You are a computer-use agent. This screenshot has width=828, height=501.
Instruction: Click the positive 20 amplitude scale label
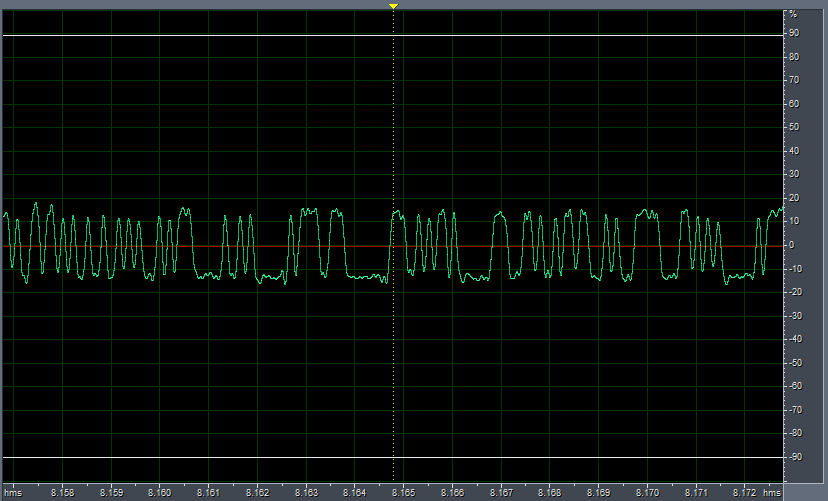point(794,198)
